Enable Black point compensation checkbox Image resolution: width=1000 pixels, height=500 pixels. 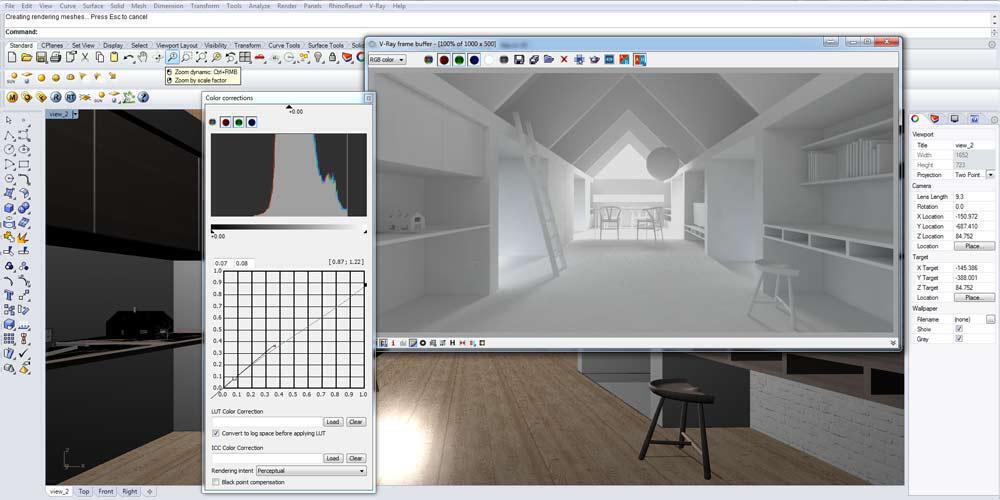[216, 482]
